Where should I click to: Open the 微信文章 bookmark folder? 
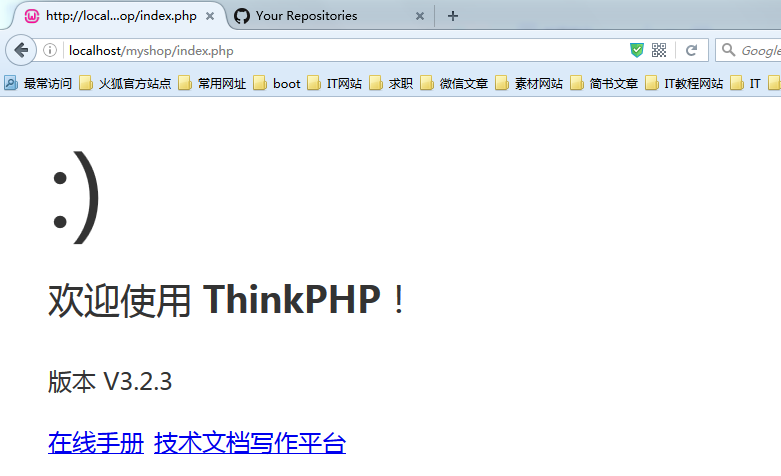(454, 83)
